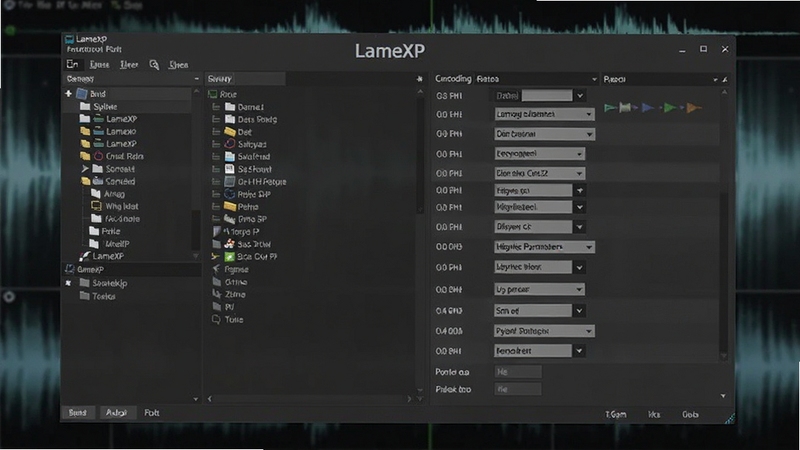Expand the Bmd node using its plus sign
The width and height of the screenshot is (800, 450).
(x=68, y=93)
